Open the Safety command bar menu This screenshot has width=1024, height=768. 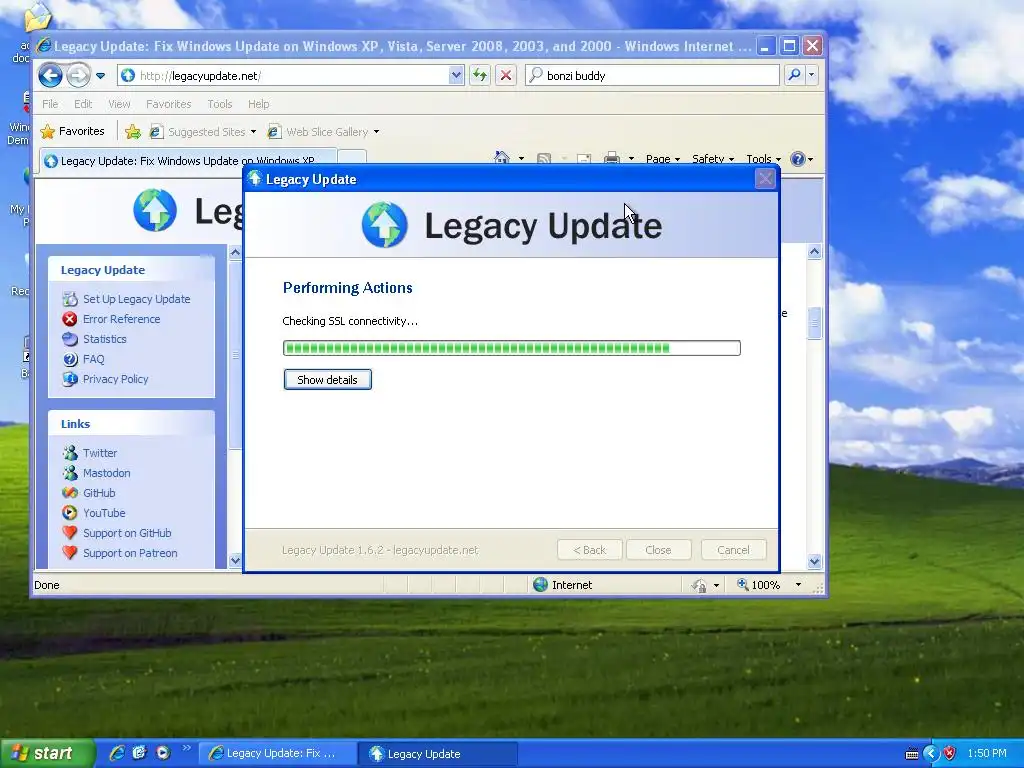[x=712, y=159]
